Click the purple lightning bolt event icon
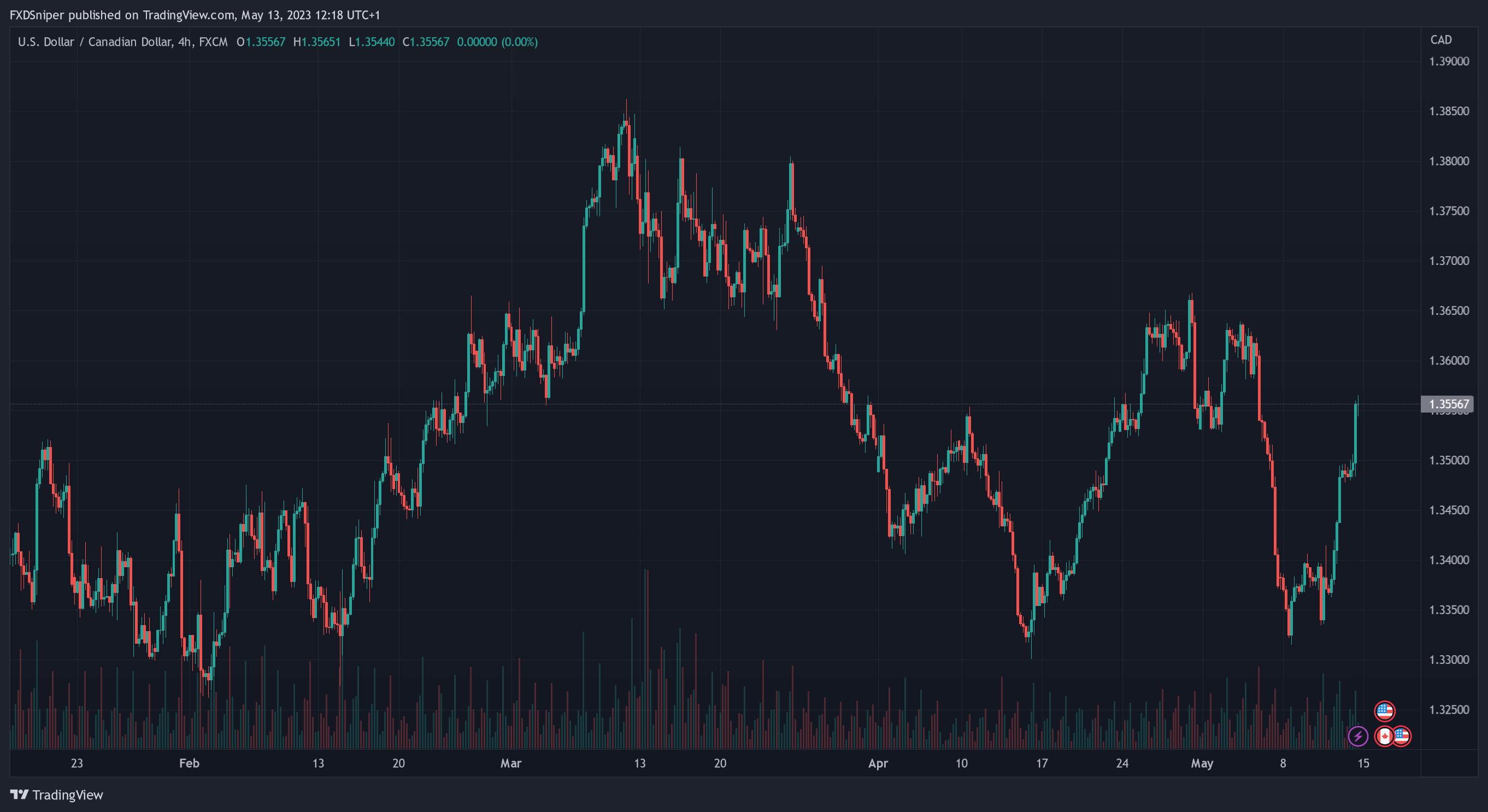Viewport: 1488px width, 812px height. [x=1357, y=735]
